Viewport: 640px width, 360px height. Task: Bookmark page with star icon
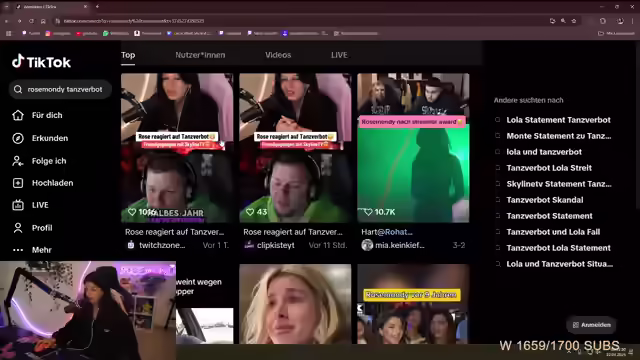(574, 21)
